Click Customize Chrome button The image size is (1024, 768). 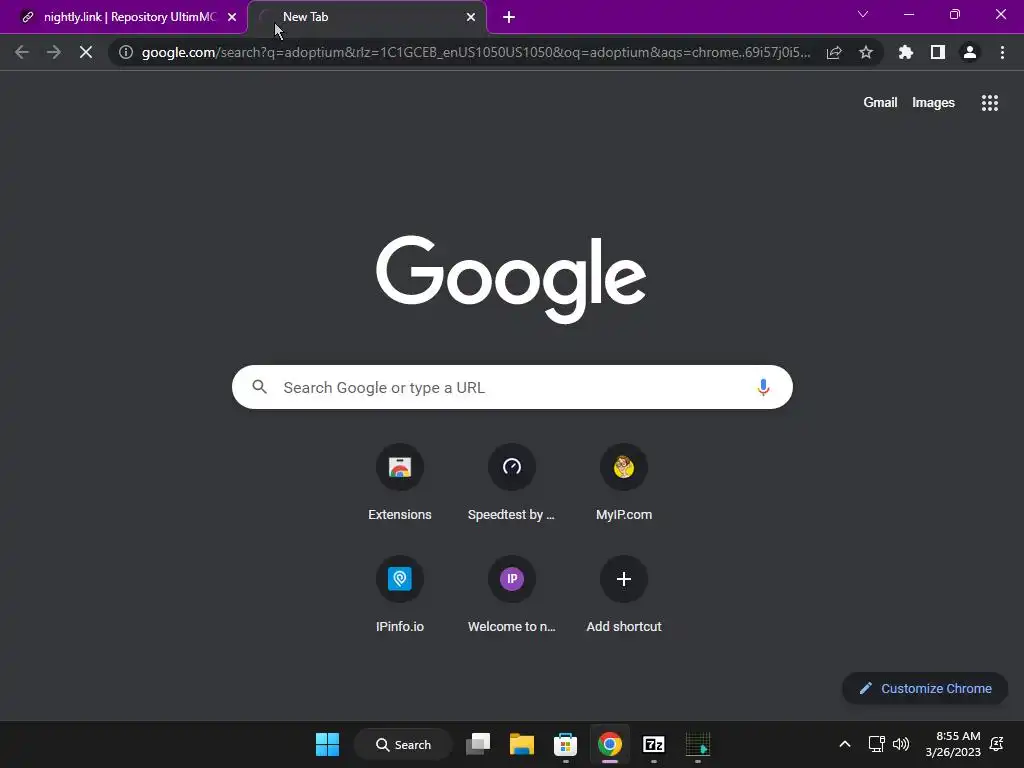925,688
